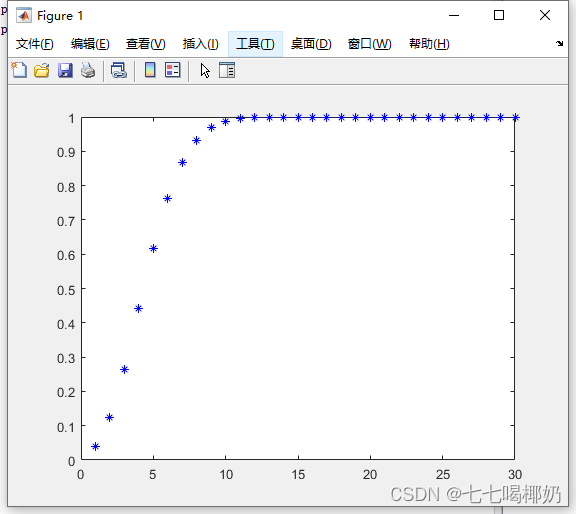This screenshot has height=514, width=576.
Task: Open the 编辑(E) menu
Action: tap(90, 44)
